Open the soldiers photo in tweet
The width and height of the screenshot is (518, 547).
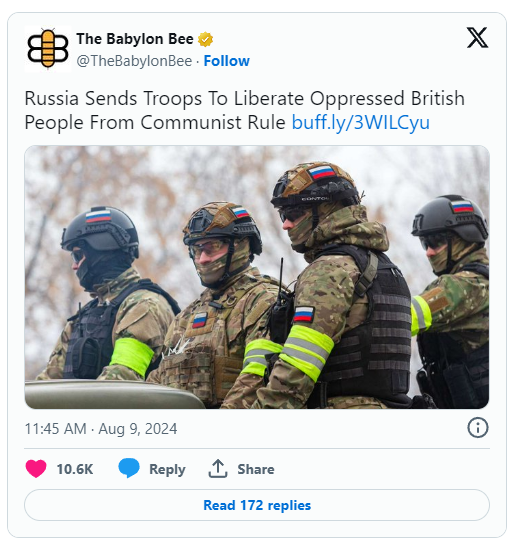coord(257,277)
